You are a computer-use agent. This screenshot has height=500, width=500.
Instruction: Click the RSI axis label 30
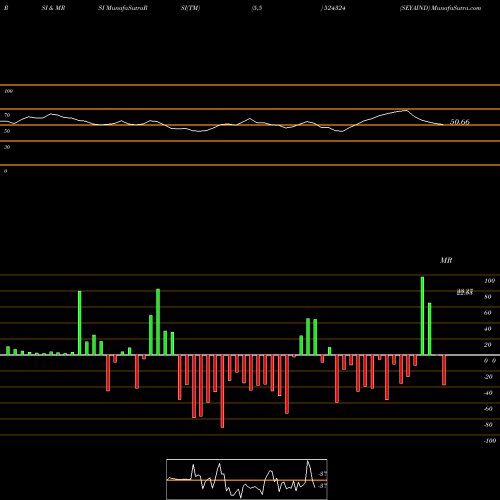pyautogui.click(x=7, y=147)
